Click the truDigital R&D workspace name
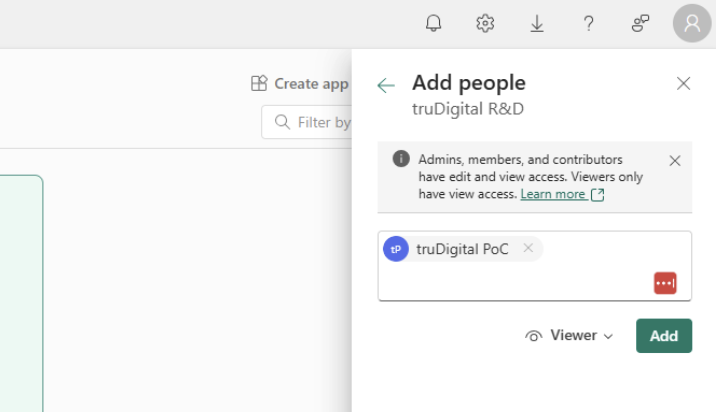 [467, 109]
